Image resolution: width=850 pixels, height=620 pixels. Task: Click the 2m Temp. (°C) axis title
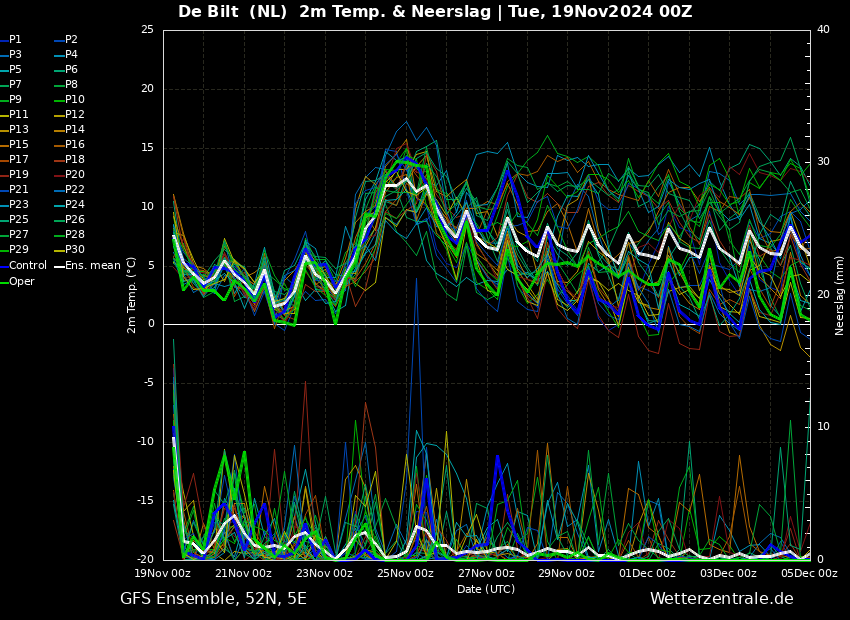(x=132, y=295)
